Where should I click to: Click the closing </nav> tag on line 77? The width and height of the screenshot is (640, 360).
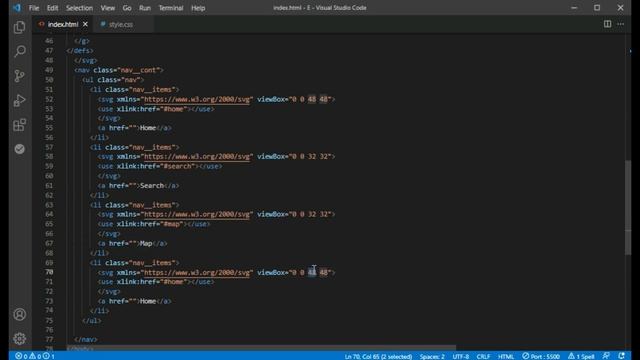pyautogui.click(x=86, y=340)
